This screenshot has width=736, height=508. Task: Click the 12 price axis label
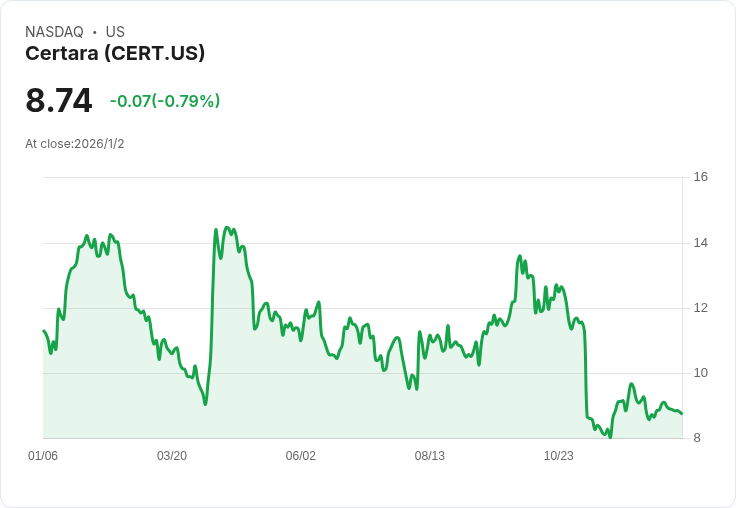(701, 308)
